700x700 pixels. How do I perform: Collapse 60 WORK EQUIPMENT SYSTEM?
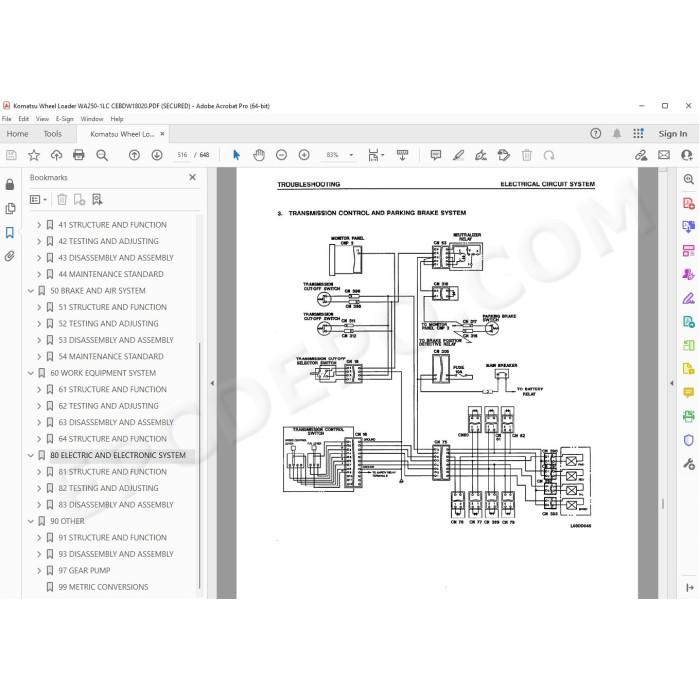click(x=31, y=373)
